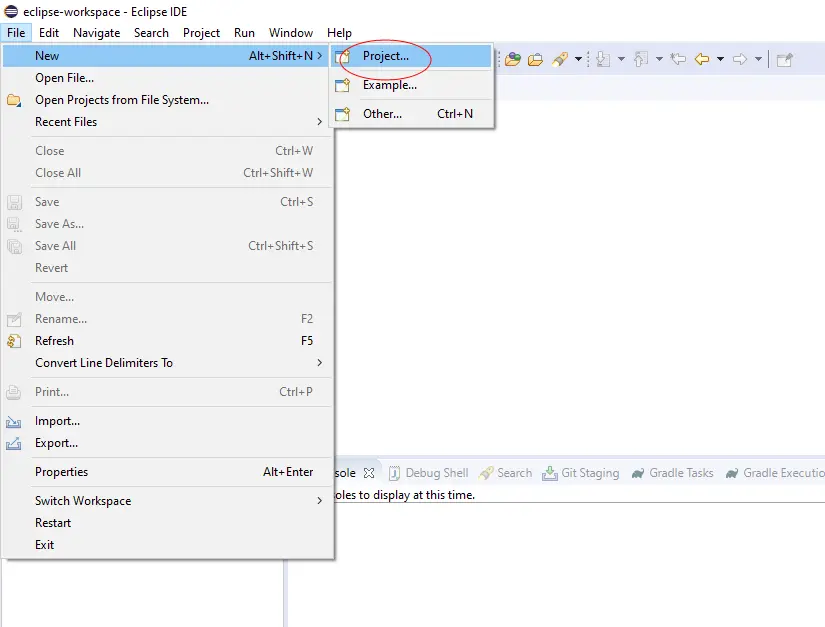Switch to the Debug Shell tab
825x627 pixels.
tap(429, 473)
